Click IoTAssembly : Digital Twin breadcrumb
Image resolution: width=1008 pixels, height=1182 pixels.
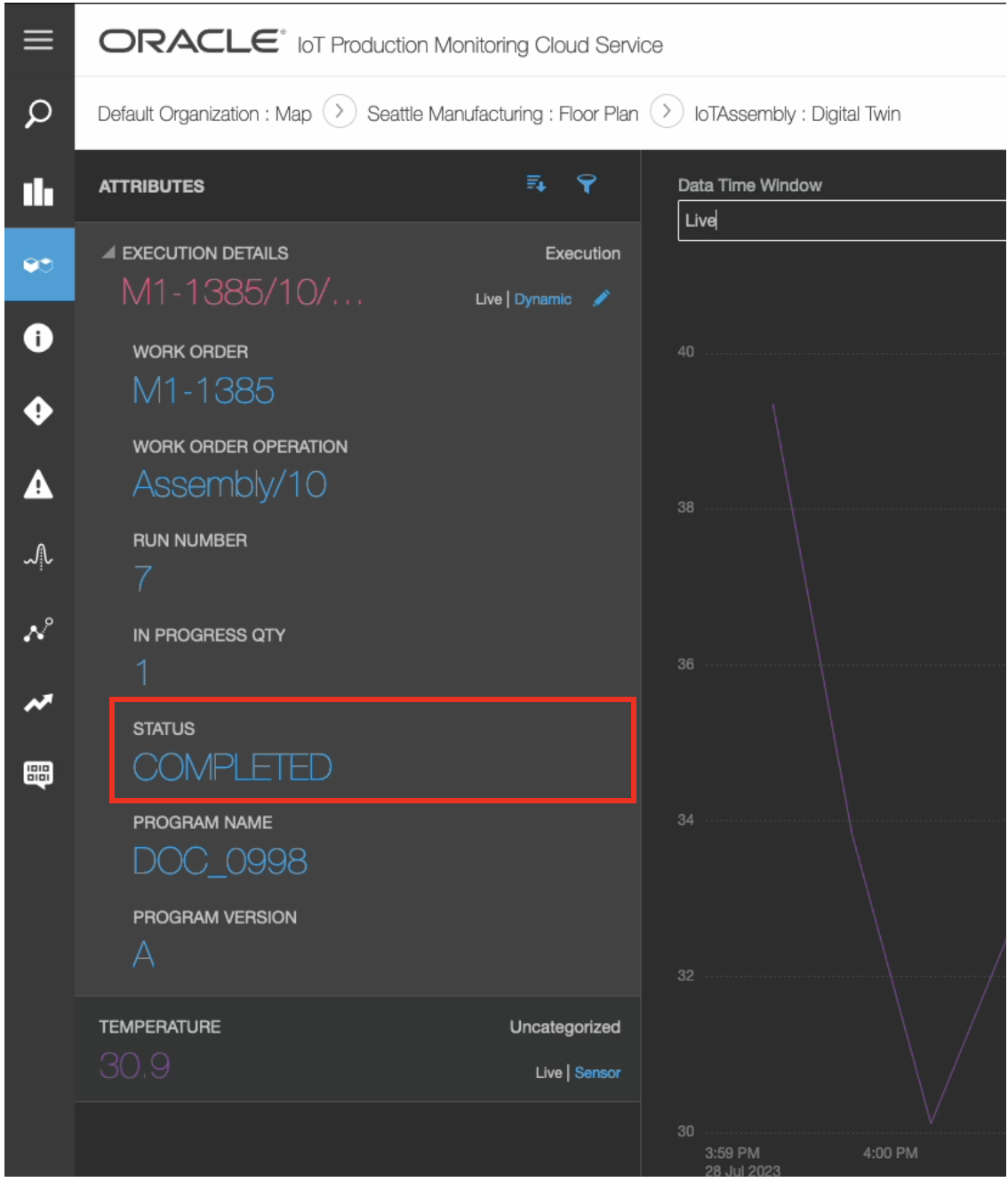pyautogui.click(x=797, y=114)
